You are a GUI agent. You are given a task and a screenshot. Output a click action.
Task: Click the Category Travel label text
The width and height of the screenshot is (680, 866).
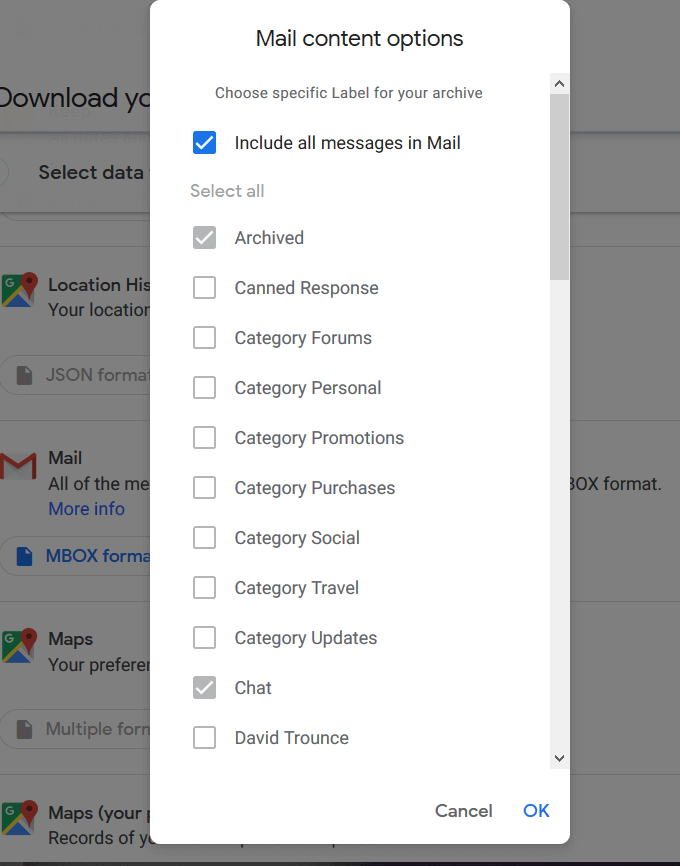click(297, 588)
